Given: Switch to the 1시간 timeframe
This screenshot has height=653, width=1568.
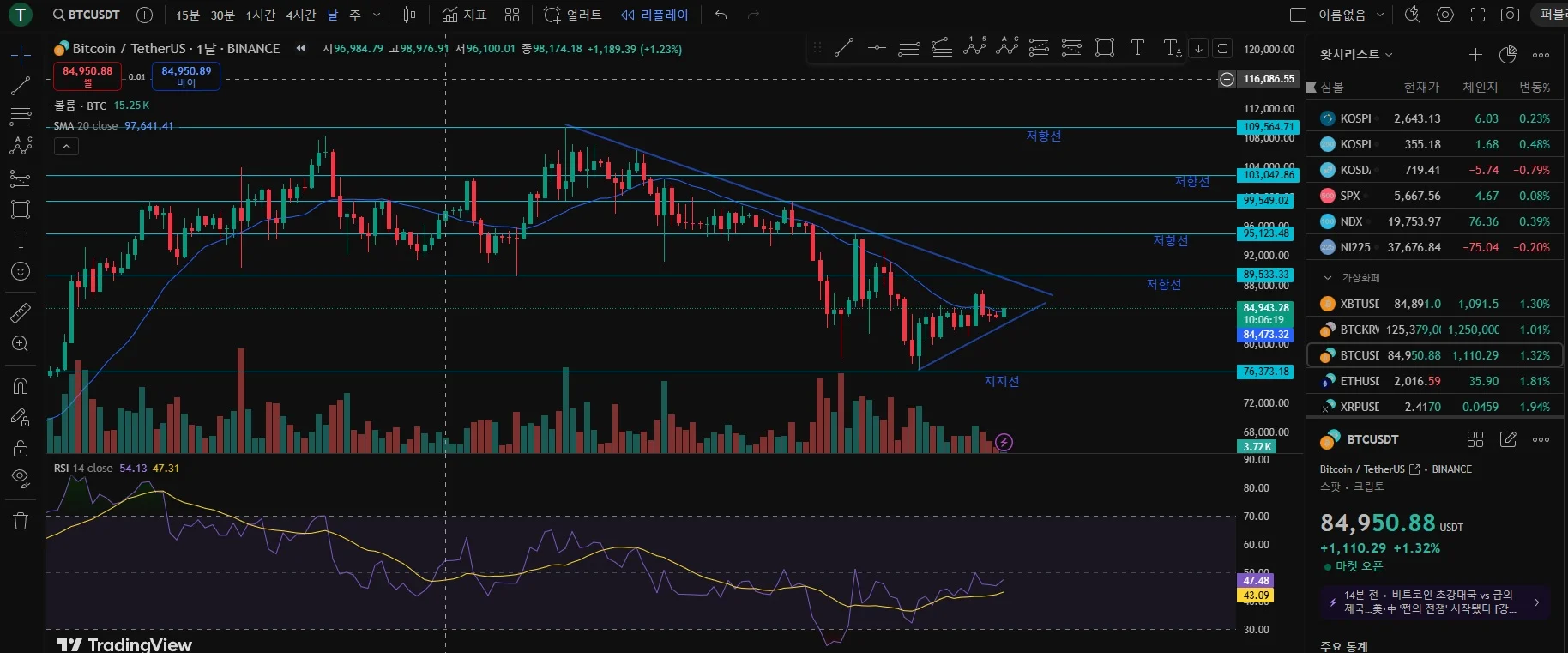Looking at the screenshot, I should pos(260,15).
